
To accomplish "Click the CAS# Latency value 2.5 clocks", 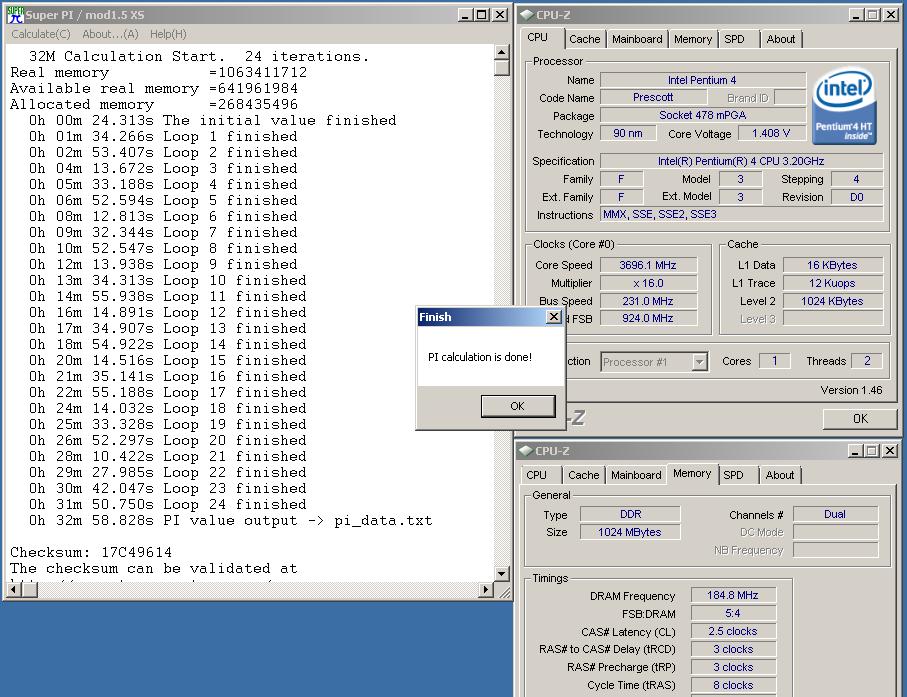I will click(733, 631).
